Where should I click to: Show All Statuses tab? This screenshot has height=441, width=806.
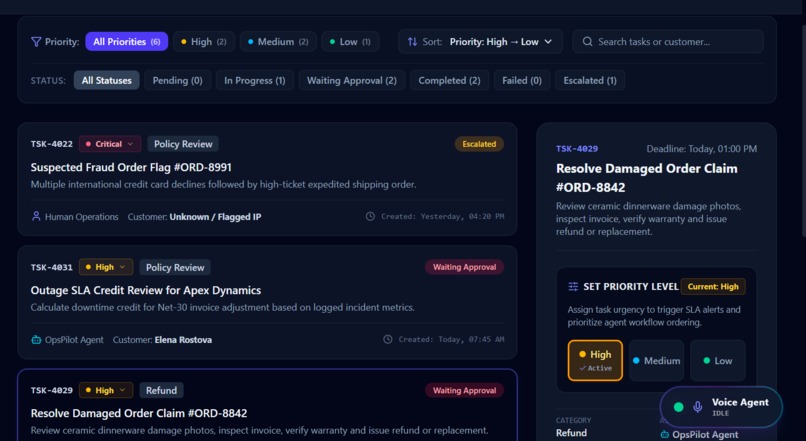pos(106,80)
